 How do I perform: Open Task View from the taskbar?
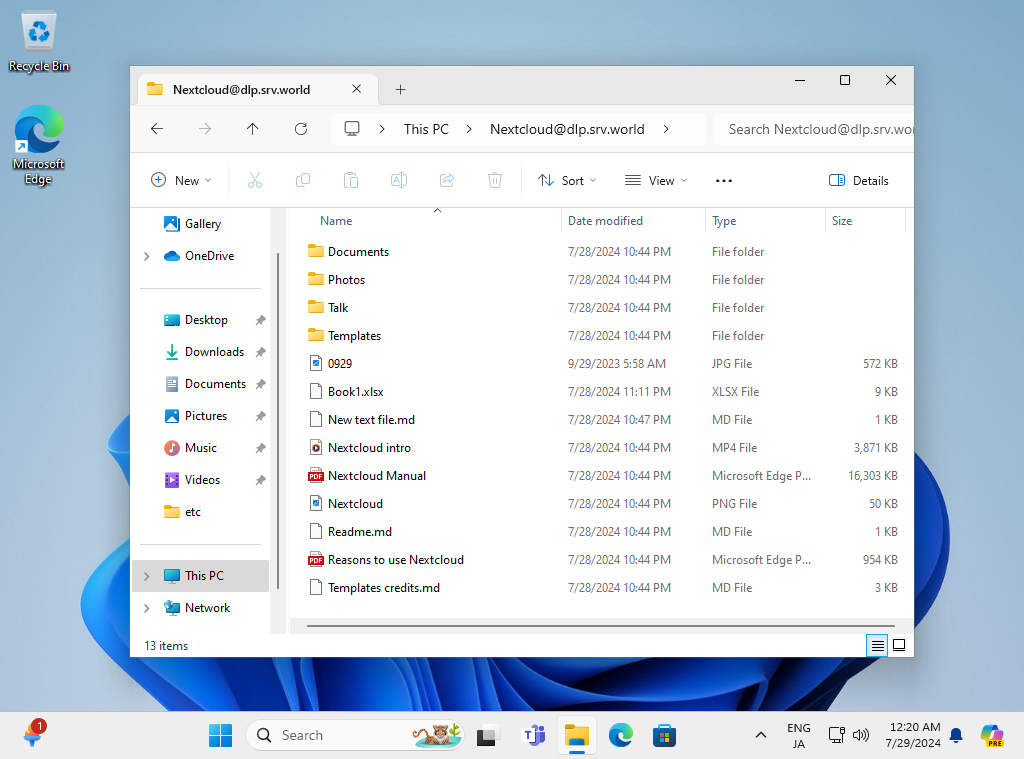point(487,735)
